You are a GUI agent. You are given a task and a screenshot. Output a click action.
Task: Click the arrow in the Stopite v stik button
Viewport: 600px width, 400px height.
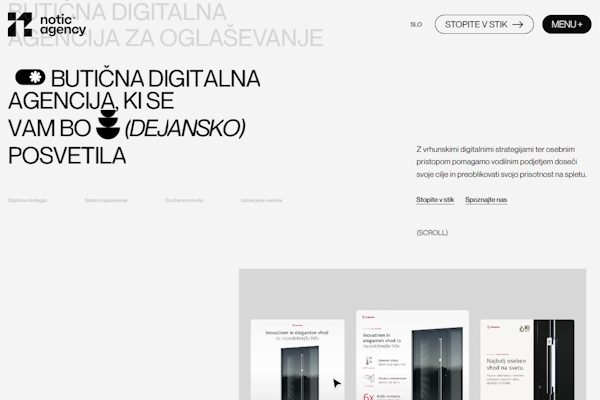point(517,25)
